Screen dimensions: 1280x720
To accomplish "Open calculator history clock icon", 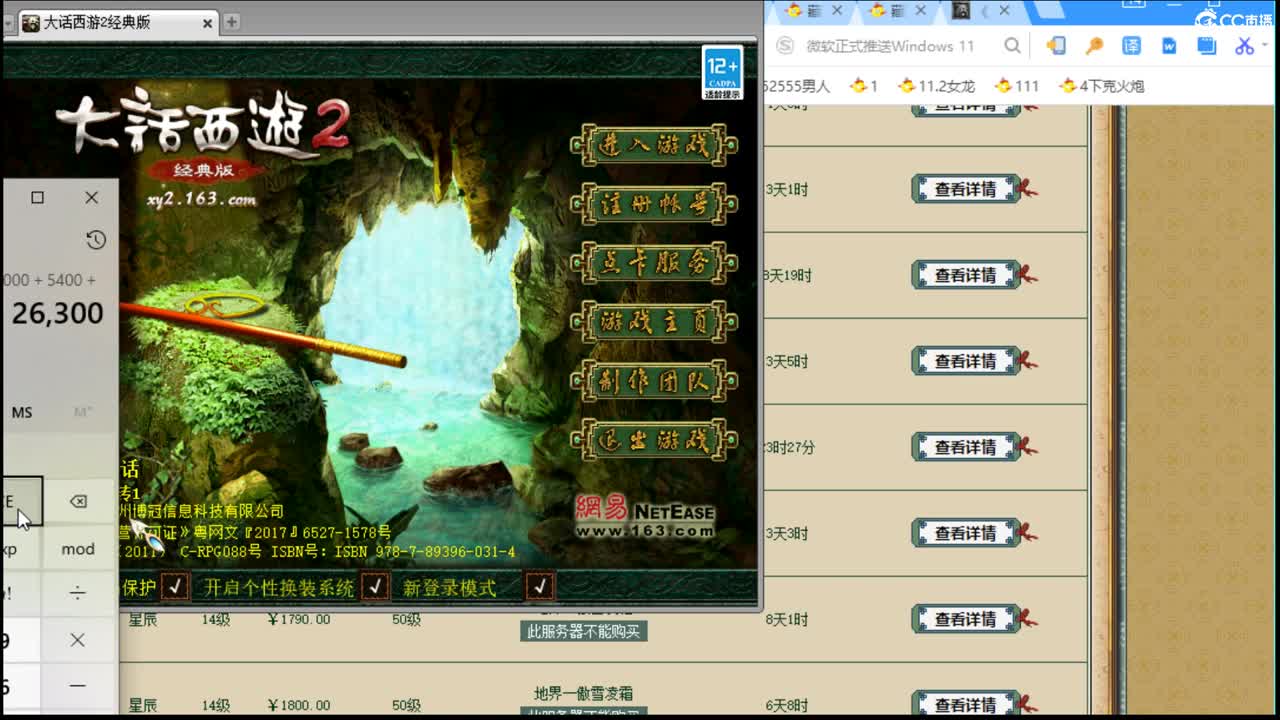I will (x=96, y=239).
